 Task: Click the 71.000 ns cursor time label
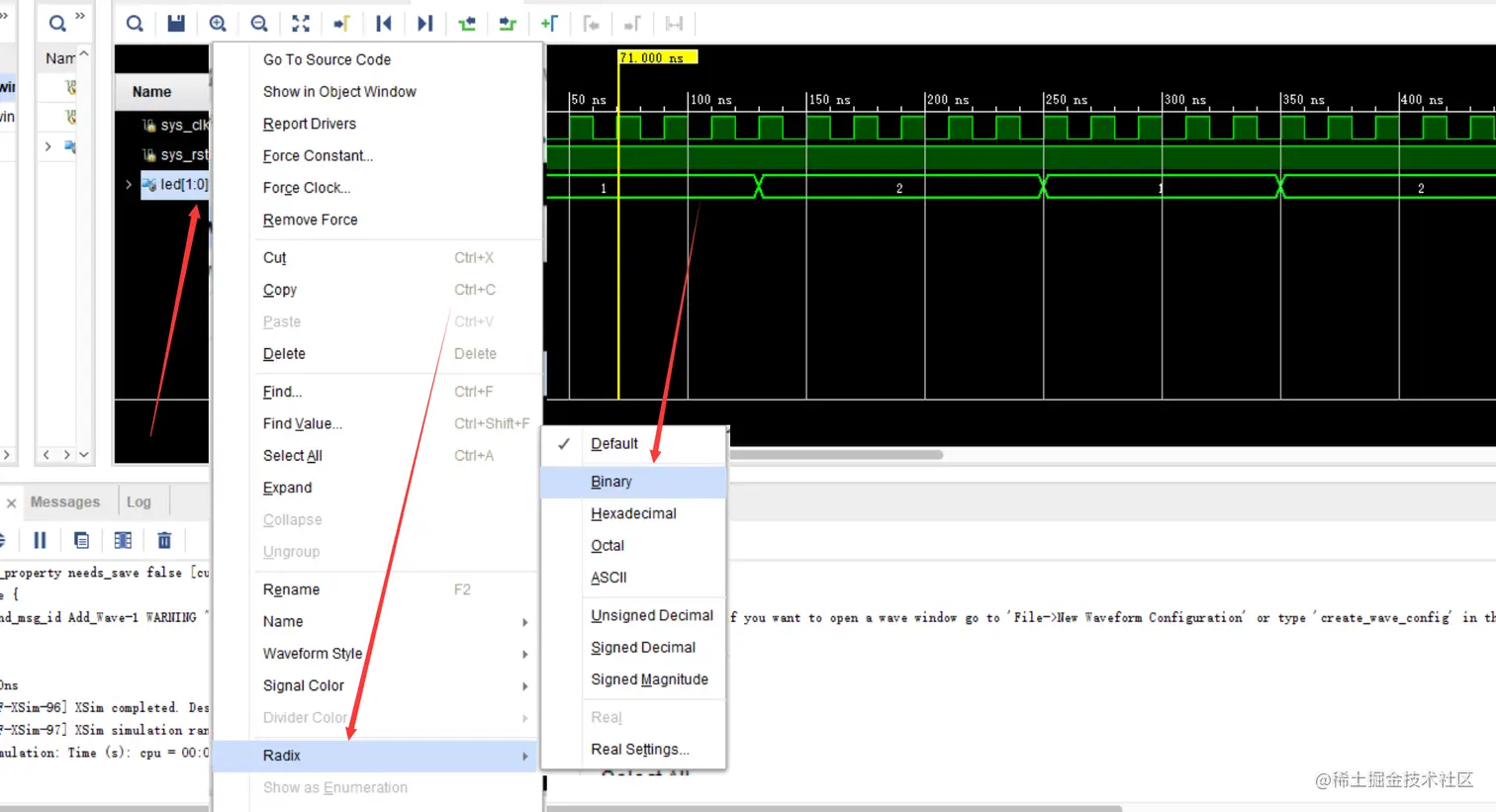click(x=658, y=57)
